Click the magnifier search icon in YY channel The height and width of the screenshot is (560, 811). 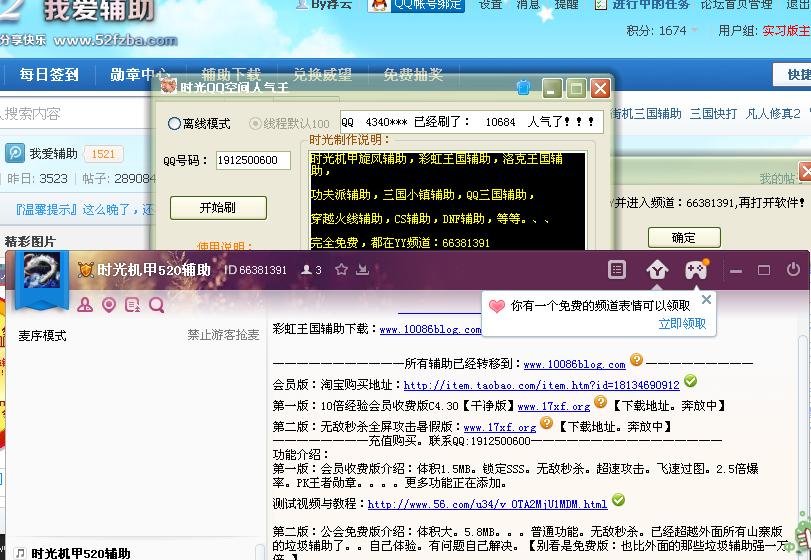tap(156, 305)
